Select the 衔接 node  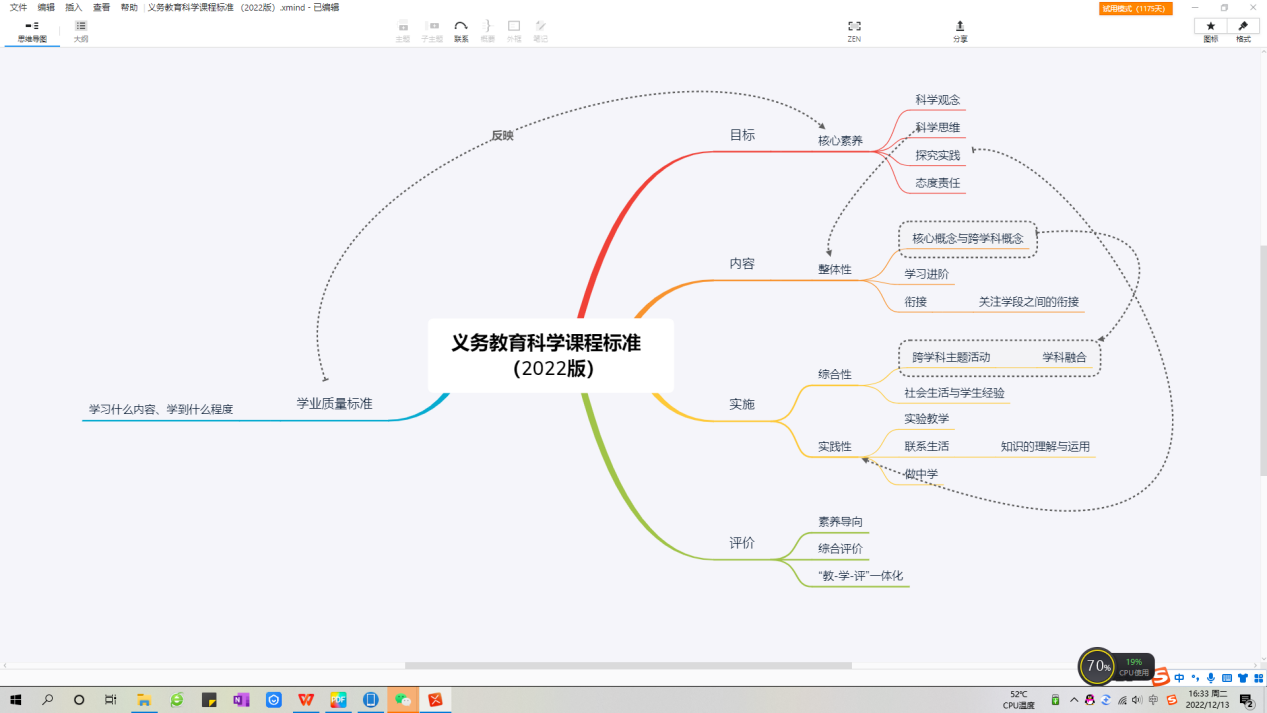(916, 302)
